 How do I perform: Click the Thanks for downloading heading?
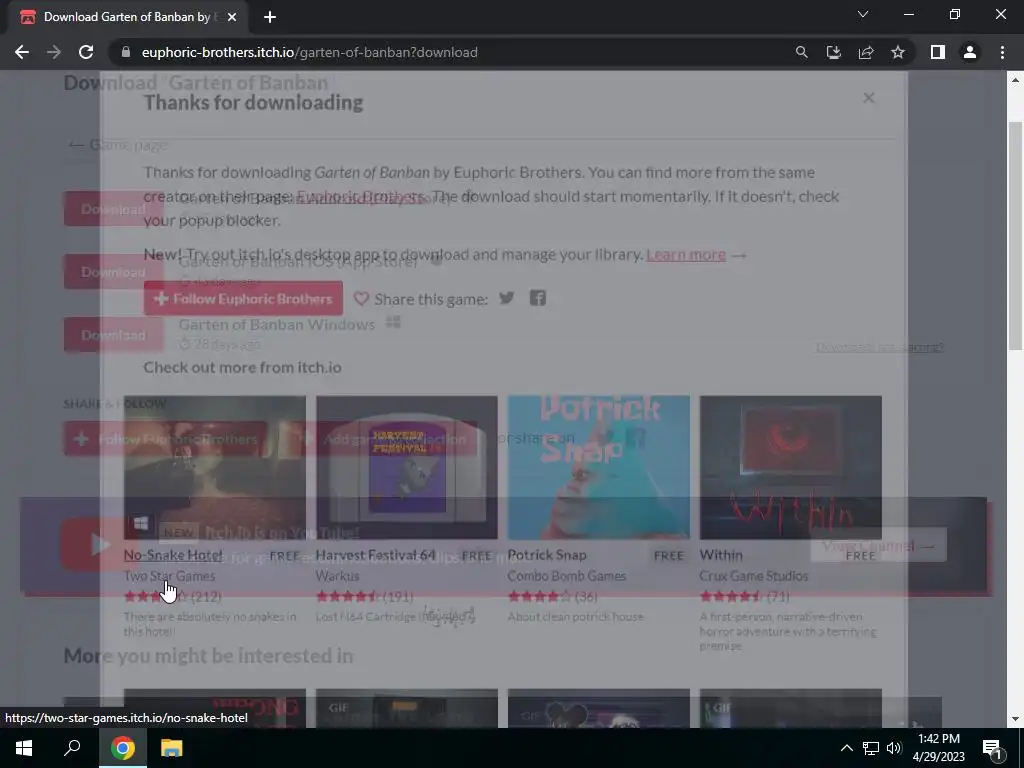tap(253, 103)
